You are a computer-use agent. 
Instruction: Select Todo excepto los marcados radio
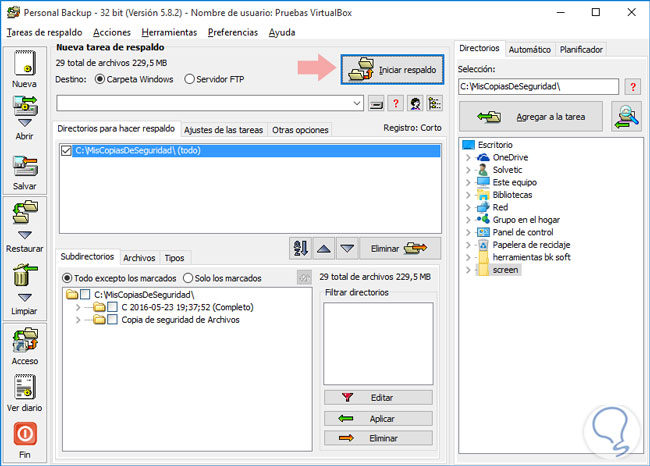point(67,278)
